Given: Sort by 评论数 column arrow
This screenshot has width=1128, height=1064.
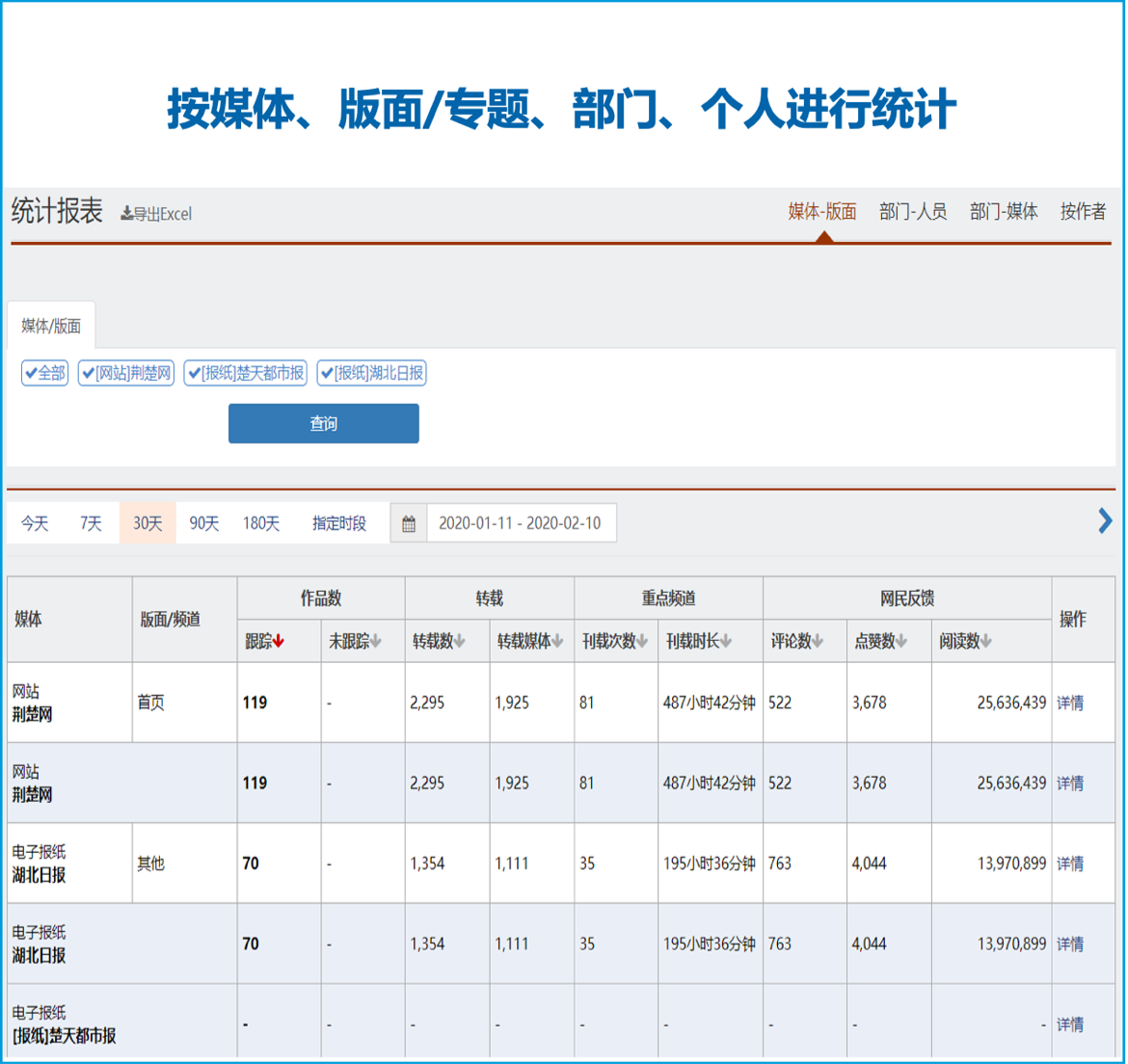Looking at the screenshot, I should (x=818, y=641).
